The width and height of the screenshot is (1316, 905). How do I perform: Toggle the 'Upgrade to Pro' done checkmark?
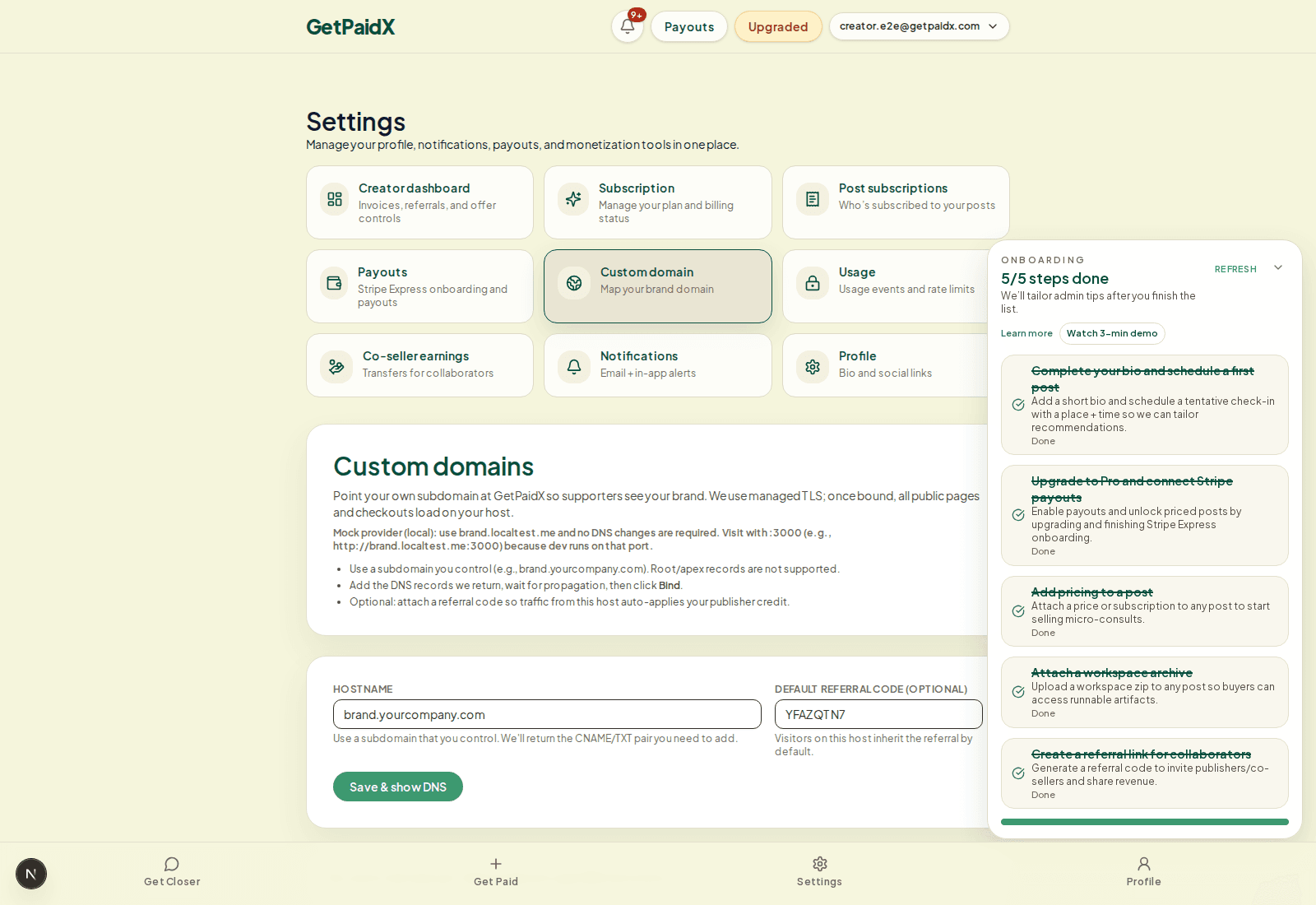1017,515
